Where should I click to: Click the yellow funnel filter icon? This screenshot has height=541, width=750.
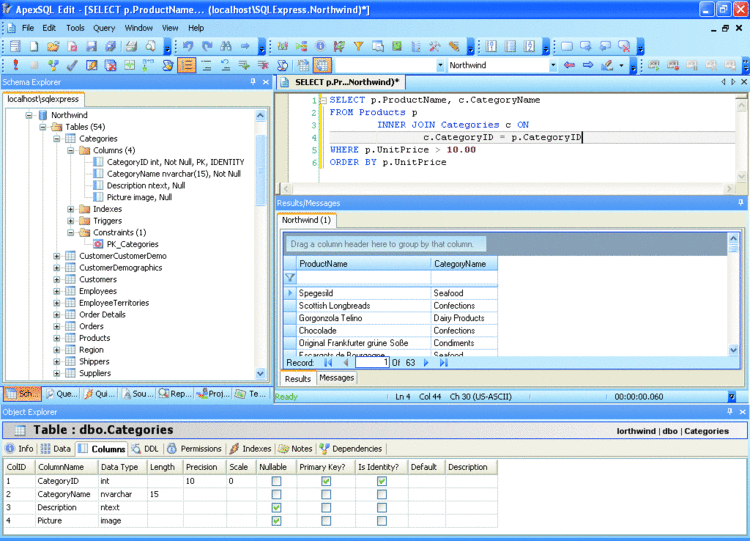point(358,46)
